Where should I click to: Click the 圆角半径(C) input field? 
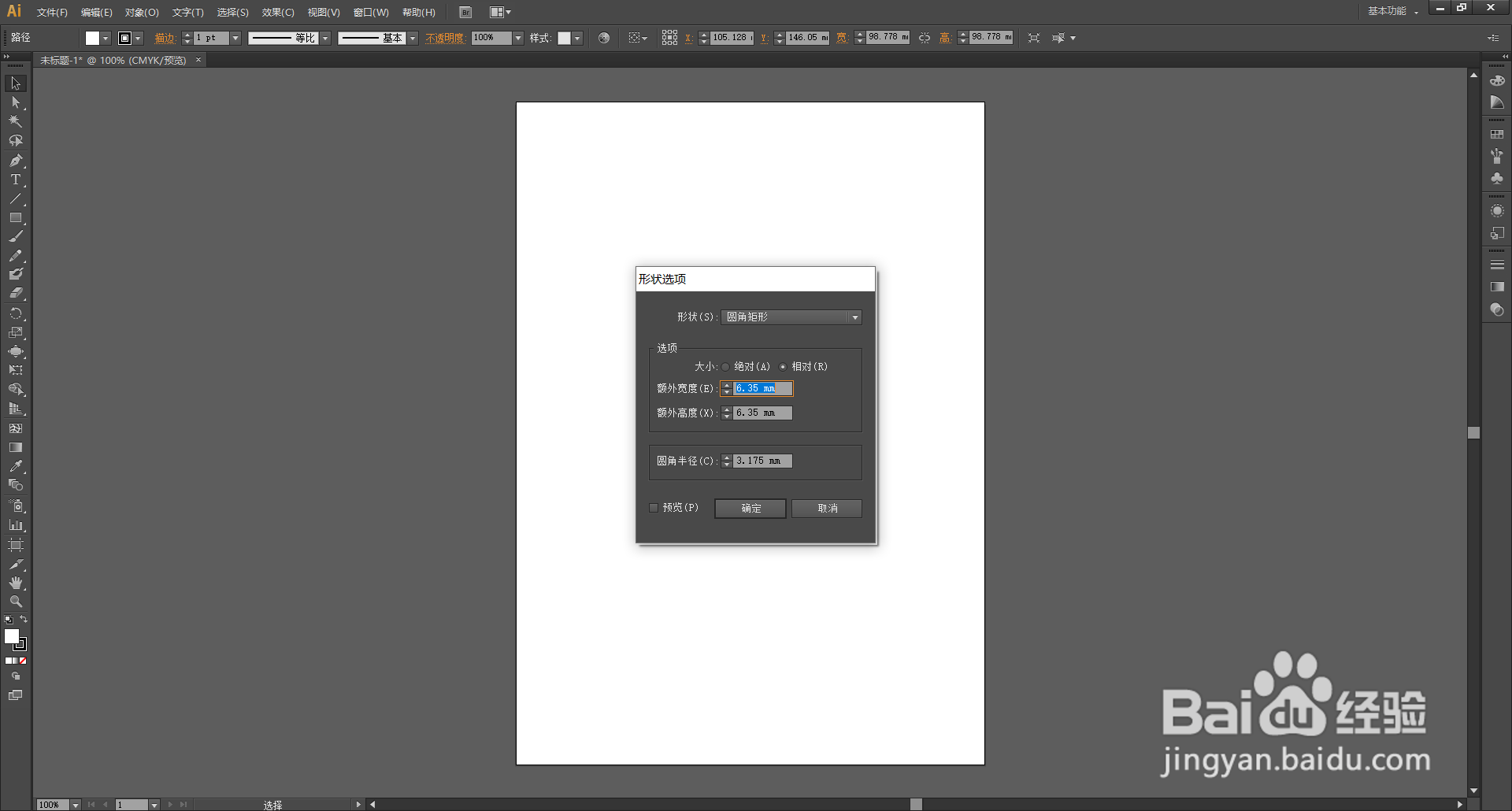[763, 461]
